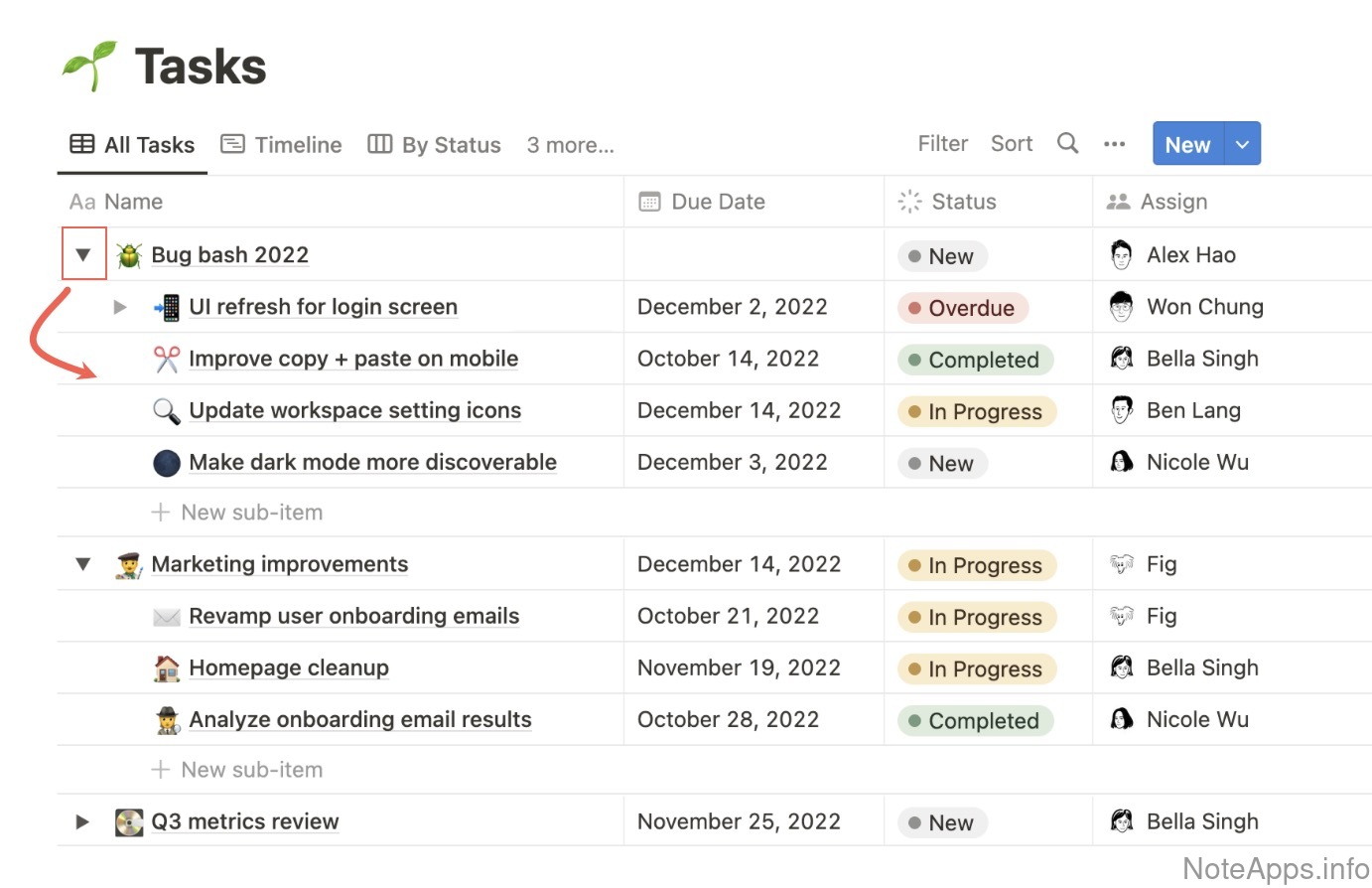Click the envelope icon on Revamp onboarding emails

point(167,617)
